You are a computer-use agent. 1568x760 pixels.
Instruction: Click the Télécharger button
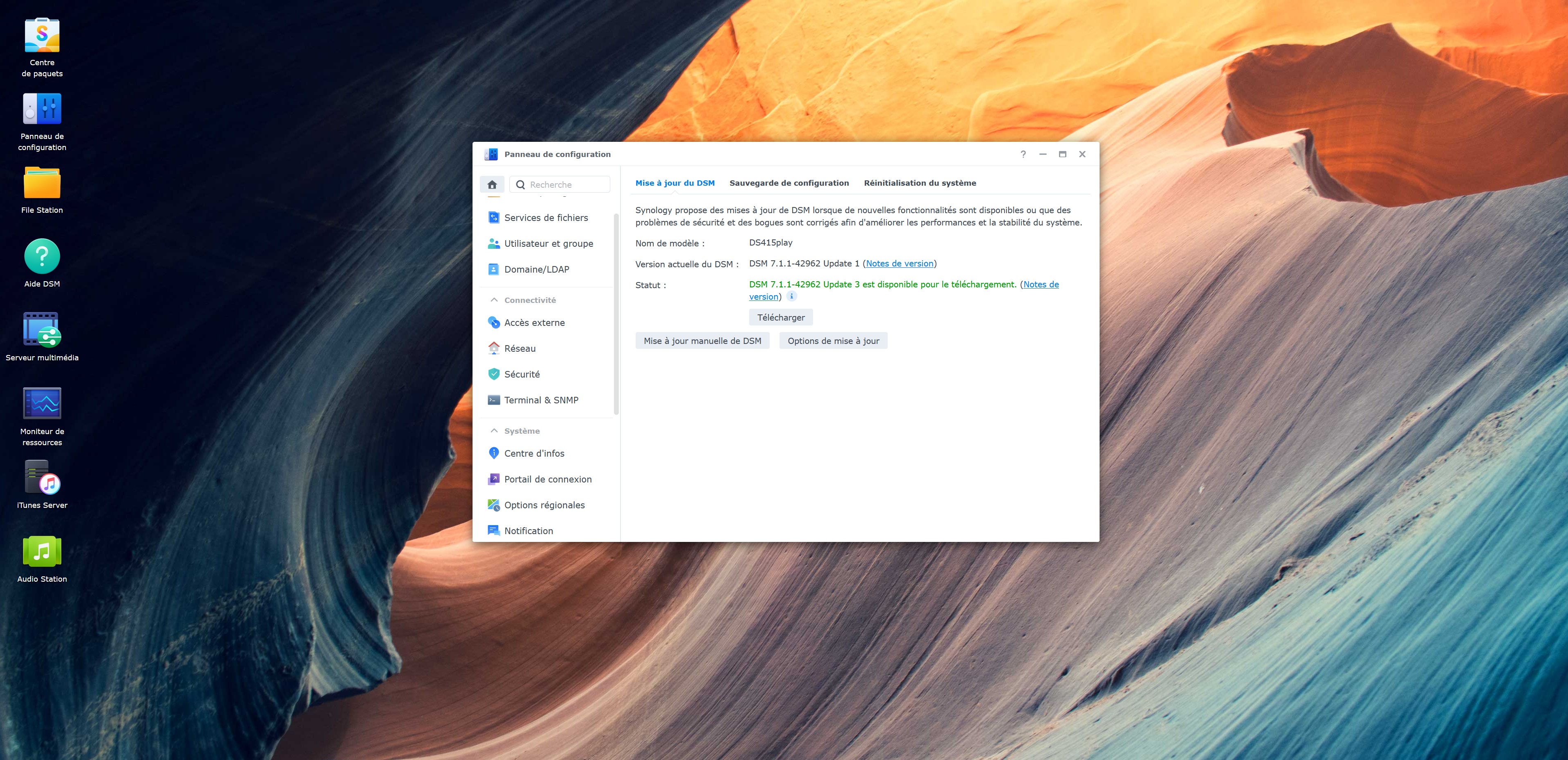coord(781,316)
